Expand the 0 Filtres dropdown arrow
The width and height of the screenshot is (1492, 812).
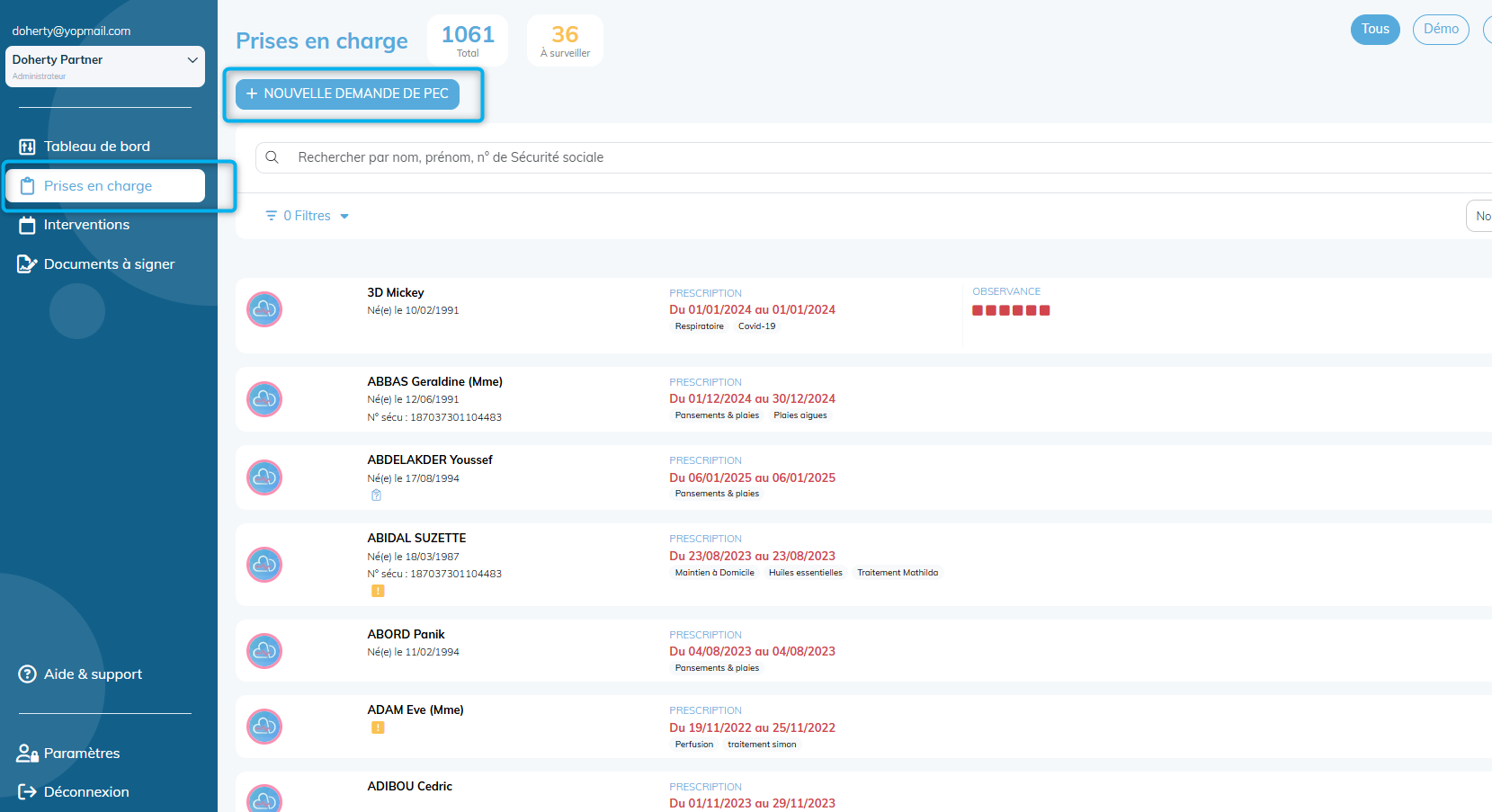[x=344, y=217]
